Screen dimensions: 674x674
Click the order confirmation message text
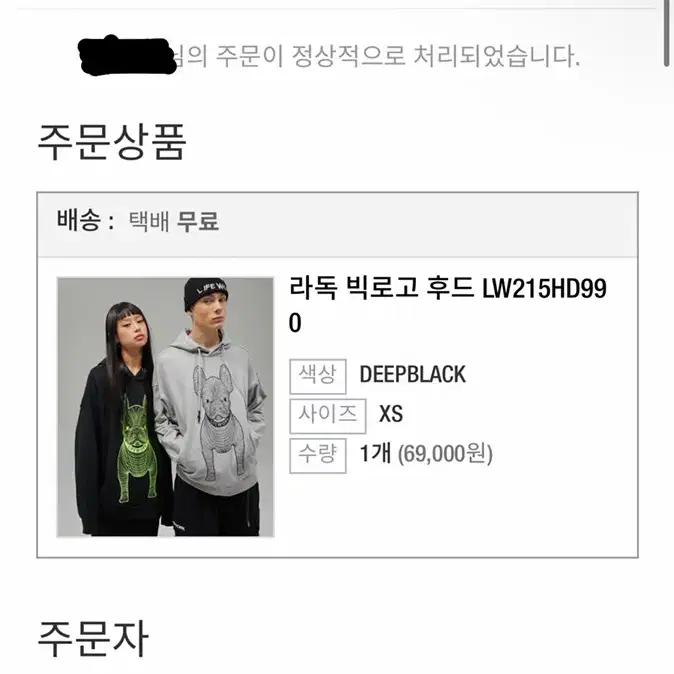(x=377, y=56)
